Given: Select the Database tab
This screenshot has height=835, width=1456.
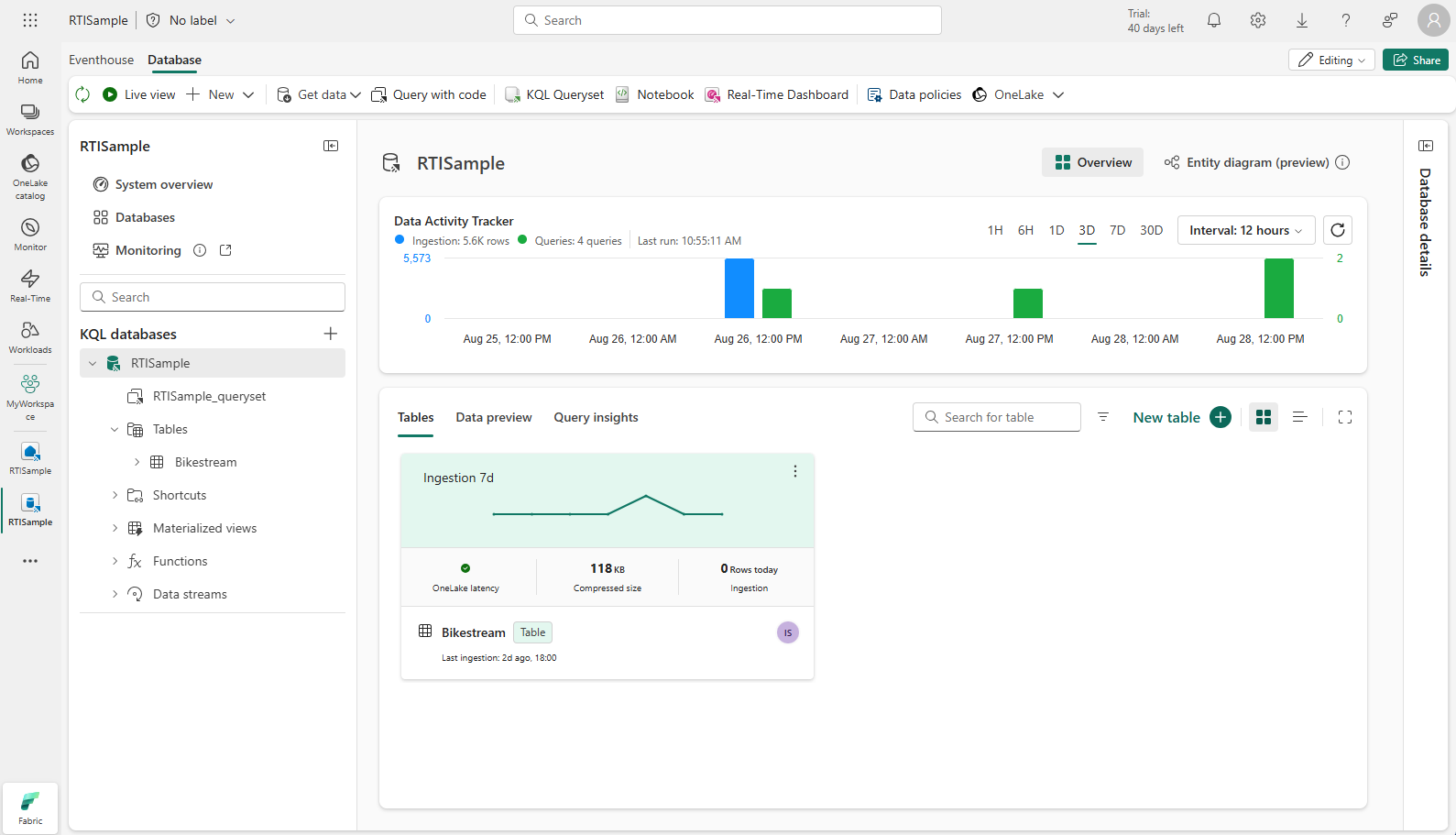Looking at the screenshot, I should point(174,60).
